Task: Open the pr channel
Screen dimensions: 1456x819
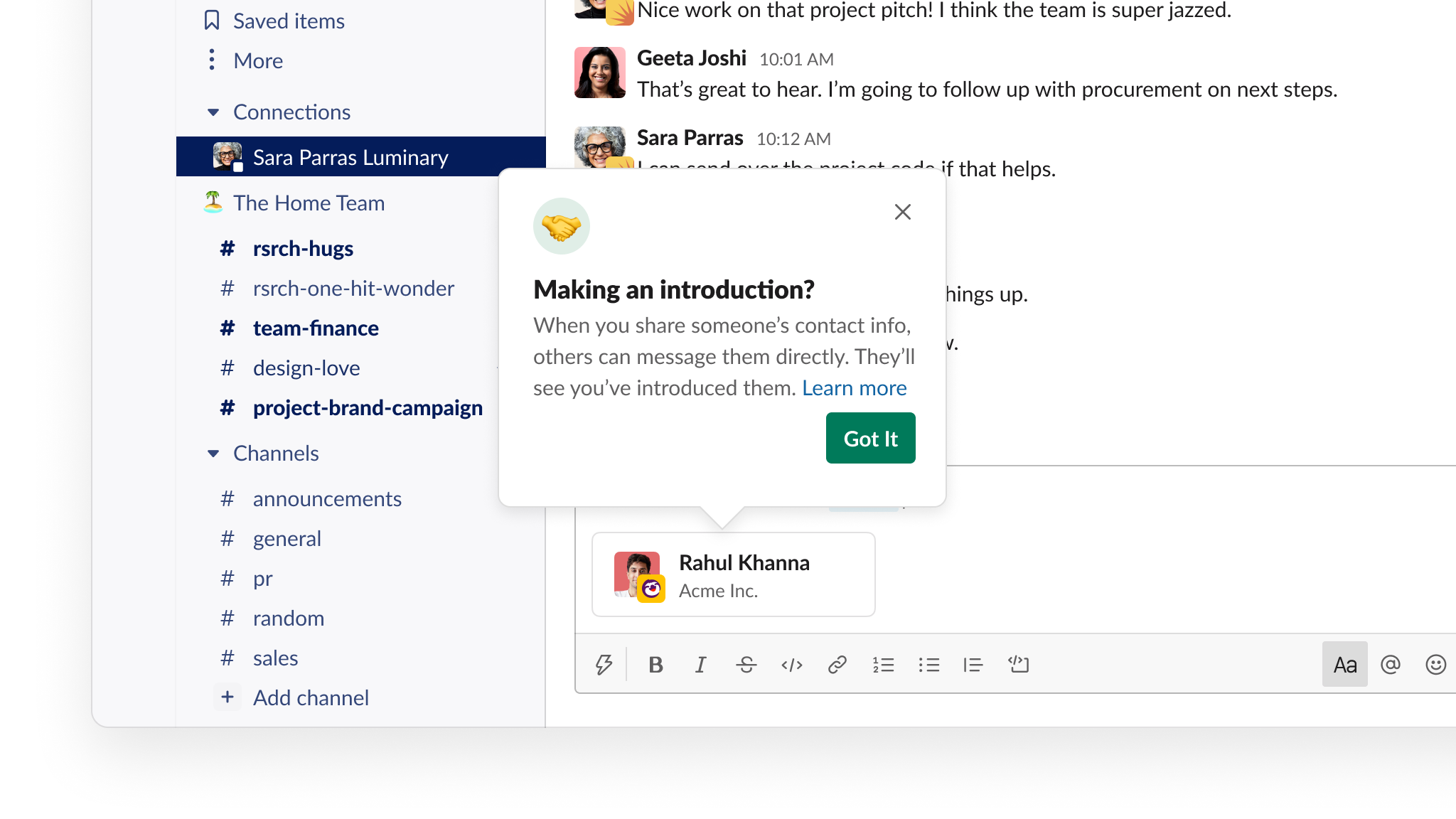Action: click(263, 578)
